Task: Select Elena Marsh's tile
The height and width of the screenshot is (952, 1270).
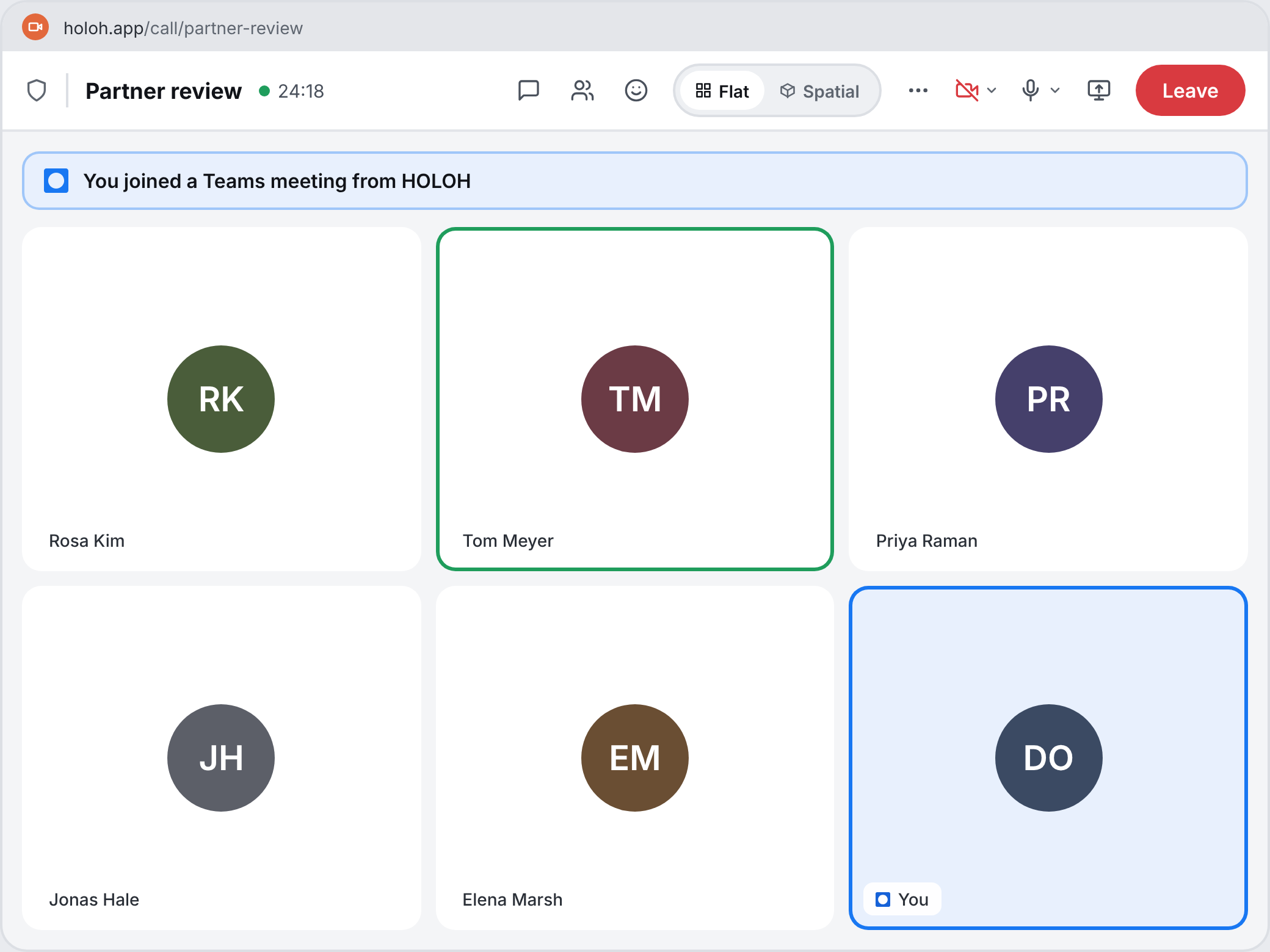Action: [x=635, y=758]
